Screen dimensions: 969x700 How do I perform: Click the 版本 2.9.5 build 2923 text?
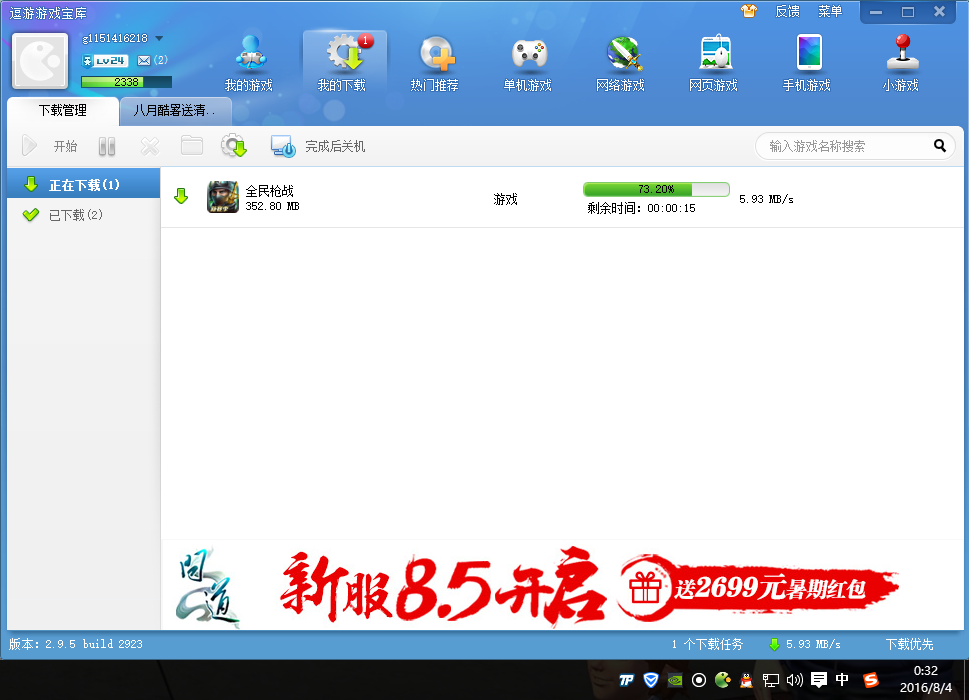click(75, 644)
